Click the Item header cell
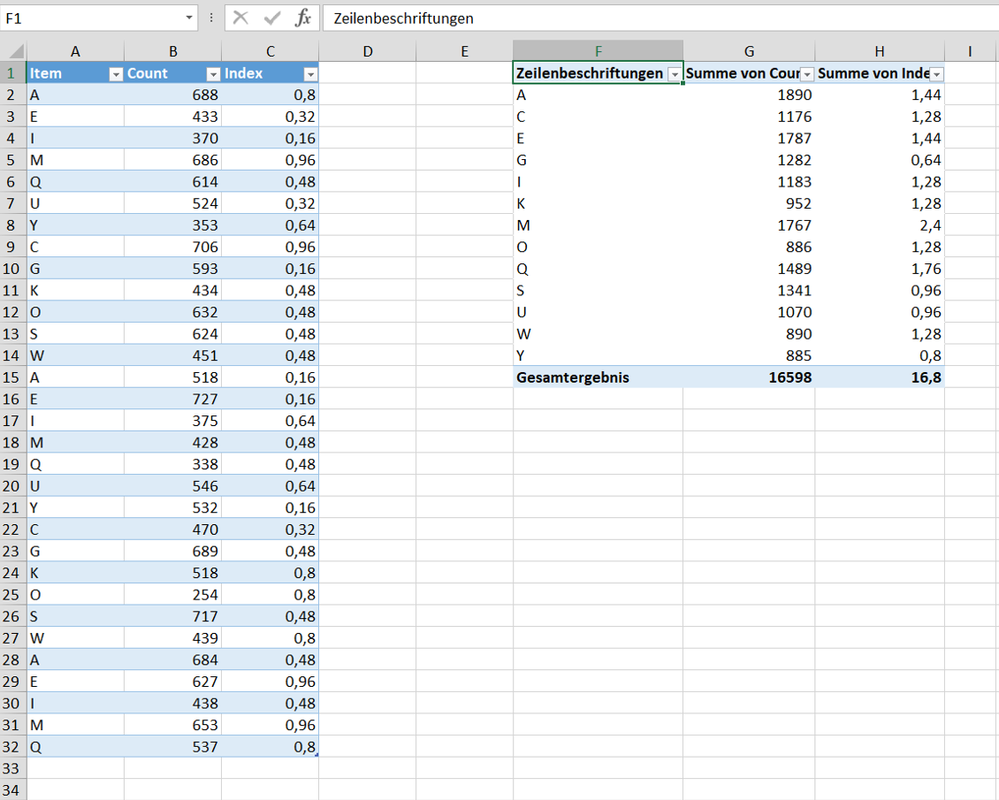999x800 pixels. (x=75, y=73)
